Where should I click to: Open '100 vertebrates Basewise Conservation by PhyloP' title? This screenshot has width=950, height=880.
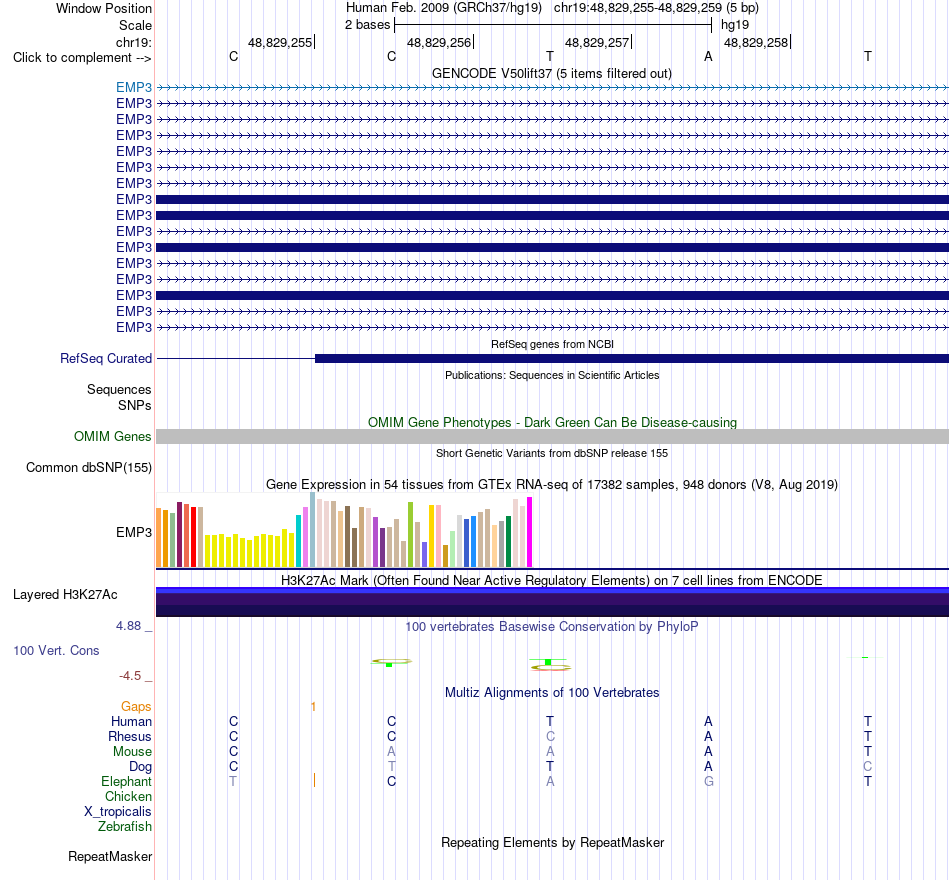point(552,626)
